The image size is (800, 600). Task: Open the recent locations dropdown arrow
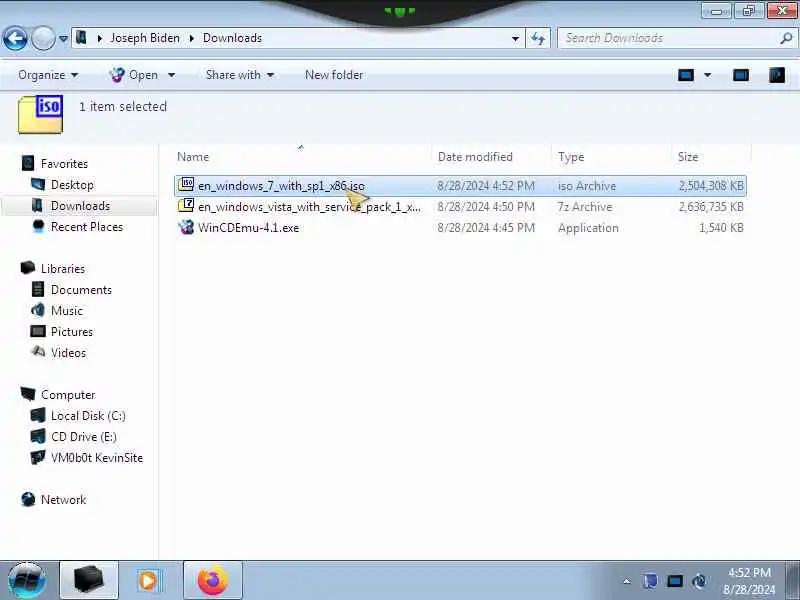point(63,38)
